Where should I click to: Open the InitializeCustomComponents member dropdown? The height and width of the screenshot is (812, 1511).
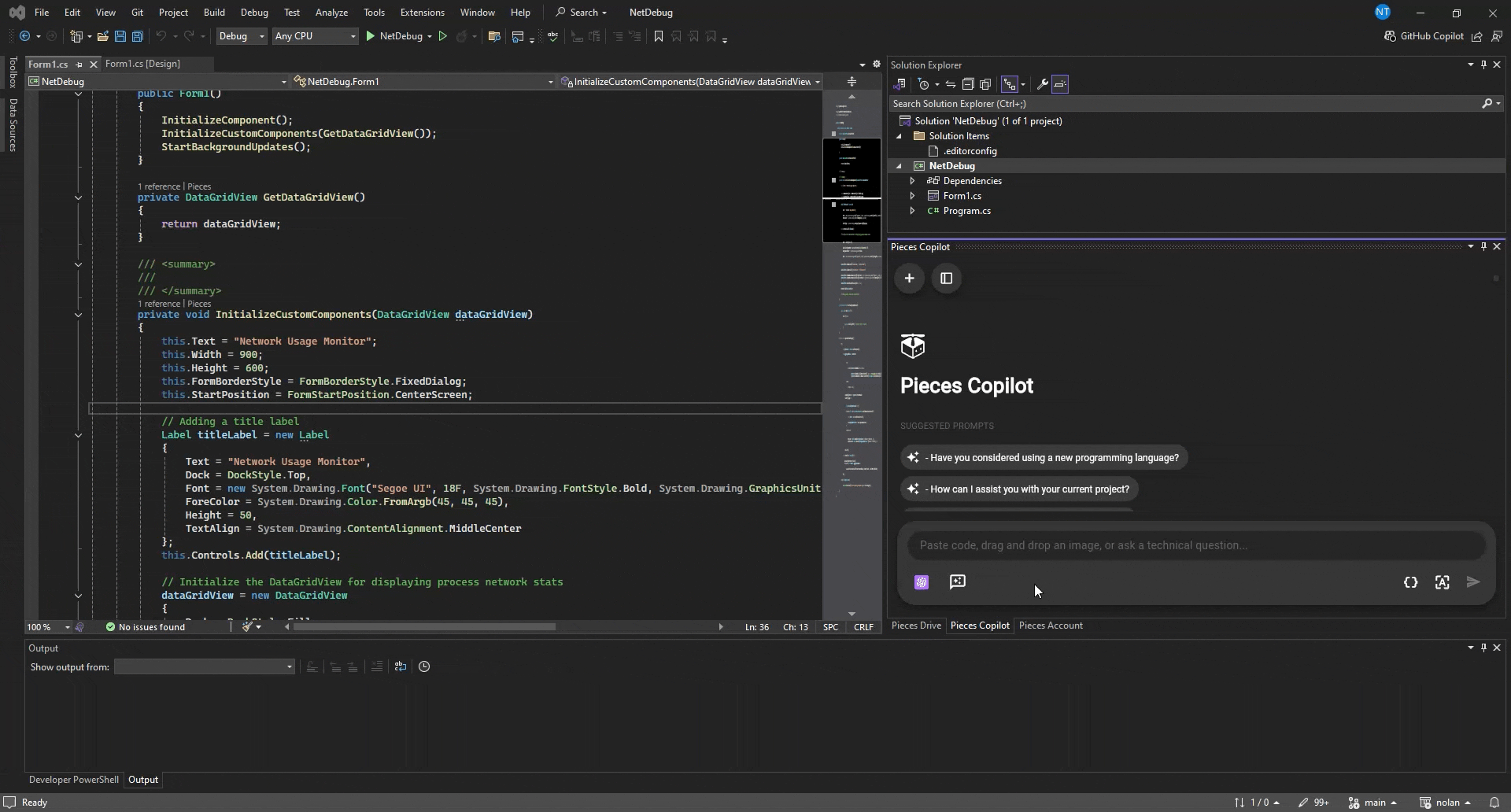(x=690, y=82)
